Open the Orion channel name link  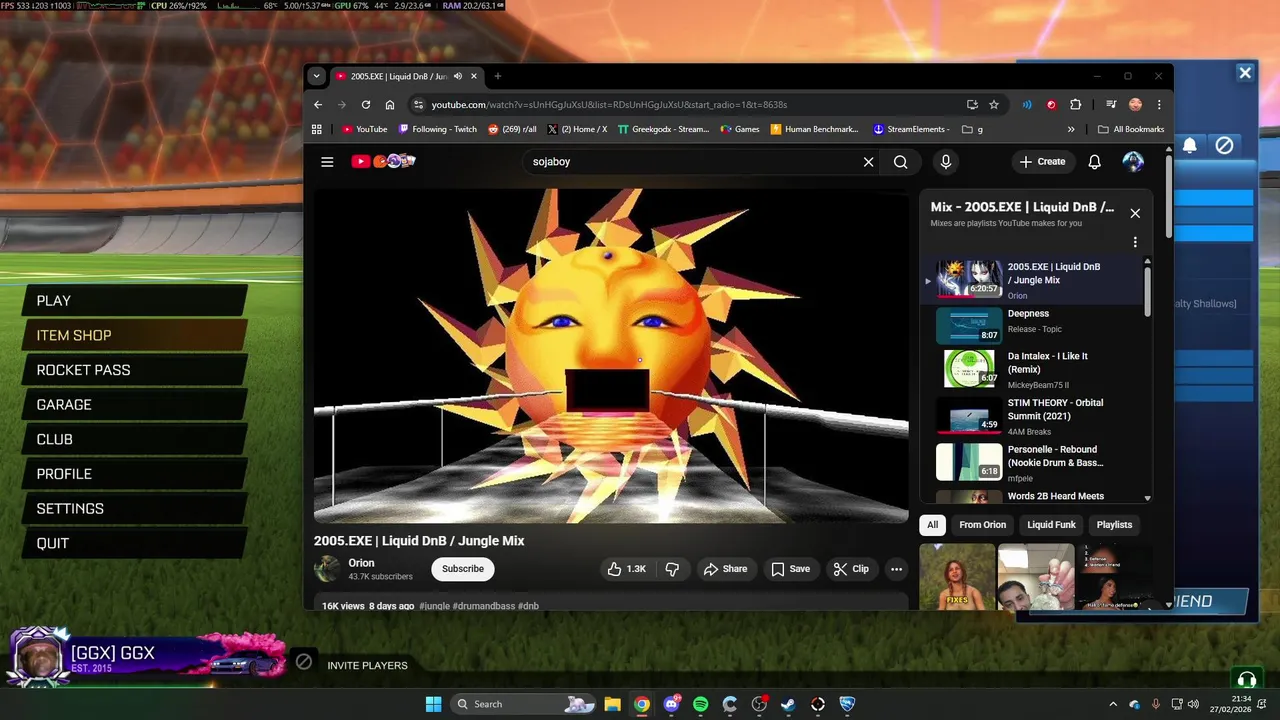(x=361, y=563)
